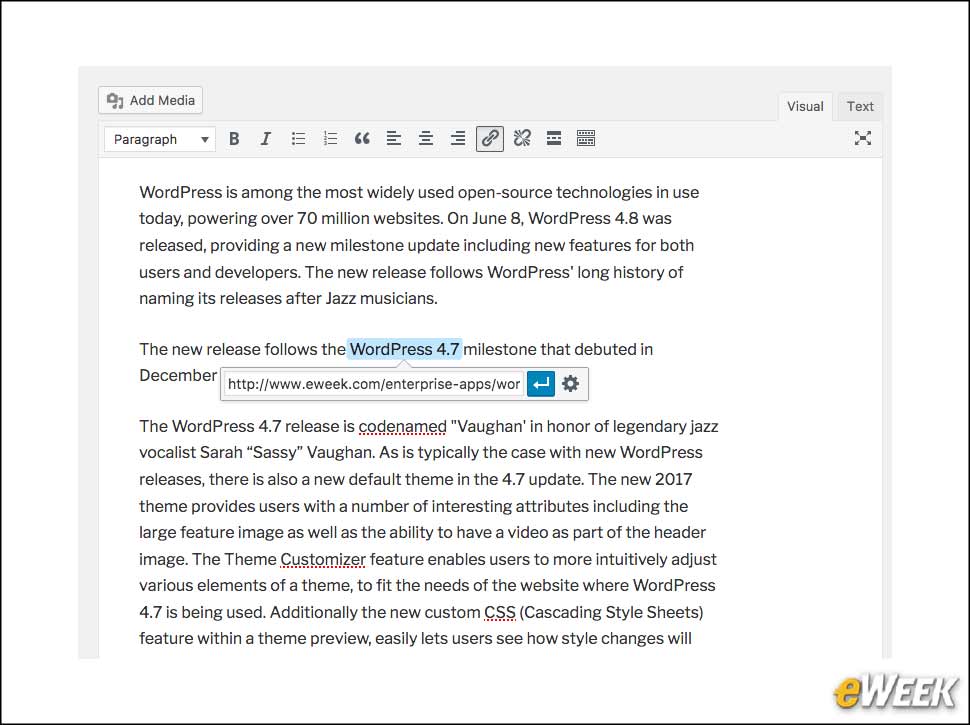Toggle italic formatting

point(266,139)
